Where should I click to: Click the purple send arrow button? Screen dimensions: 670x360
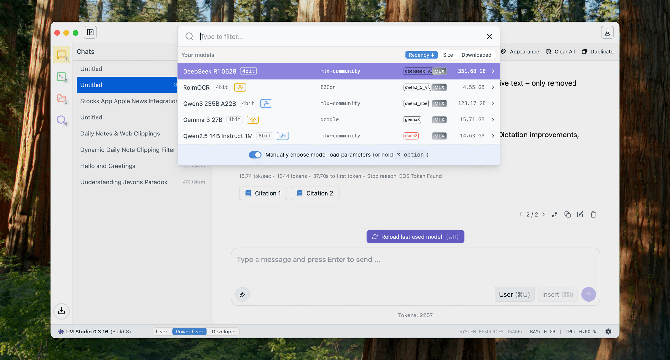point(588,294)
